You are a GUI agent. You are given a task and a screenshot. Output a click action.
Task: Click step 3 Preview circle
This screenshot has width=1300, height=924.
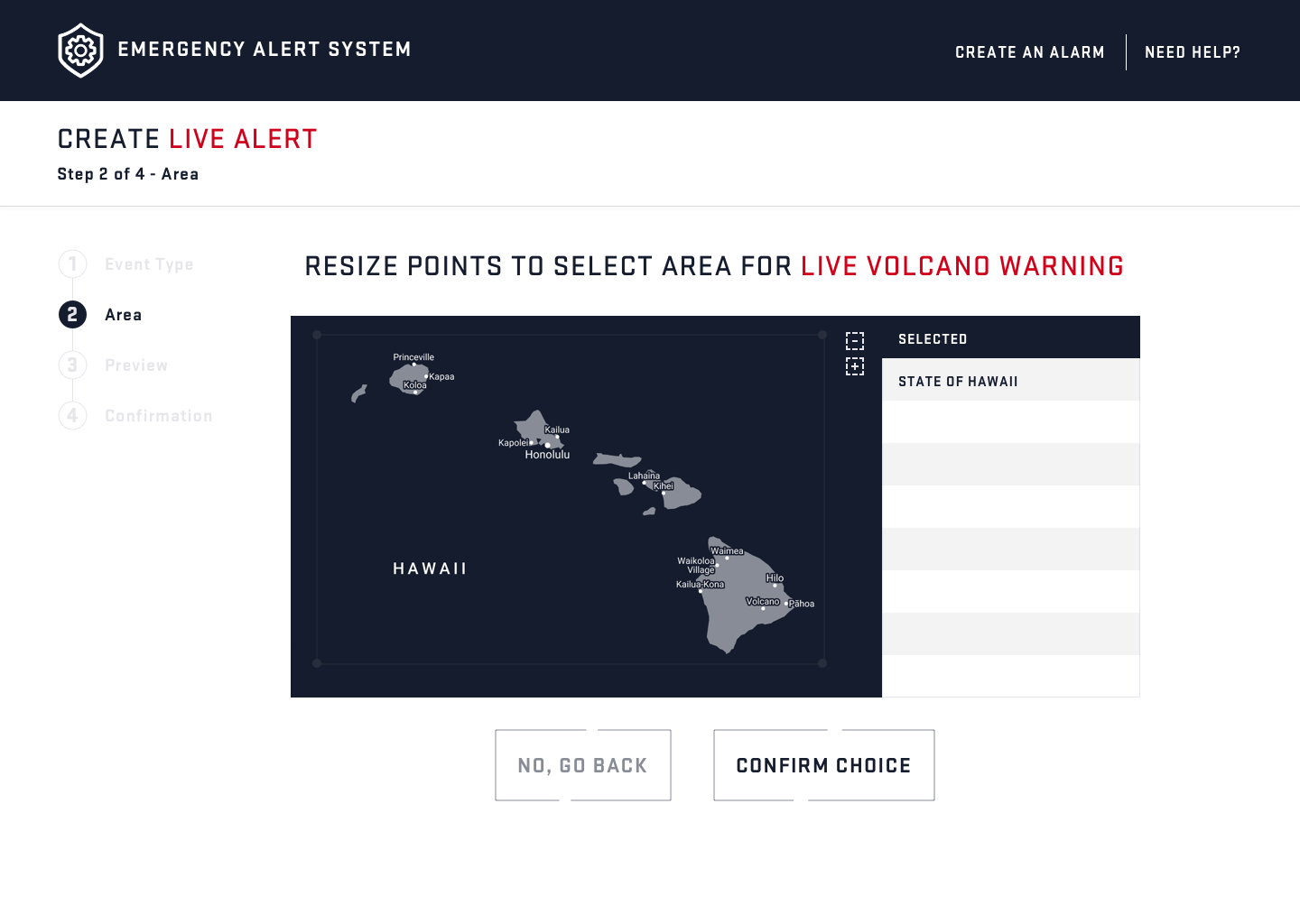pyautogui.click(x=73, y=365)
